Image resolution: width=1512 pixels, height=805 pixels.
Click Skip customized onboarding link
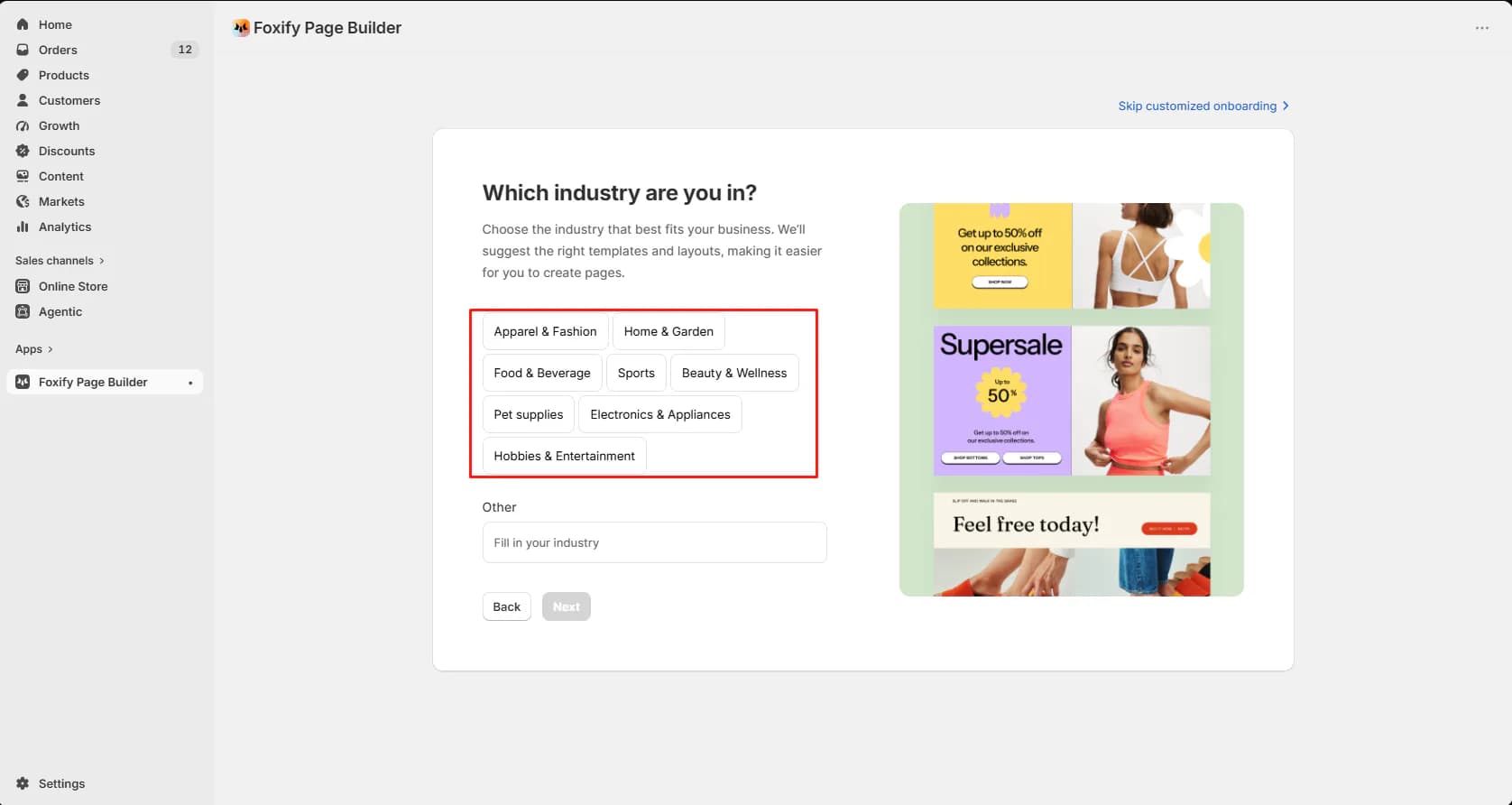pos(1203,106)
